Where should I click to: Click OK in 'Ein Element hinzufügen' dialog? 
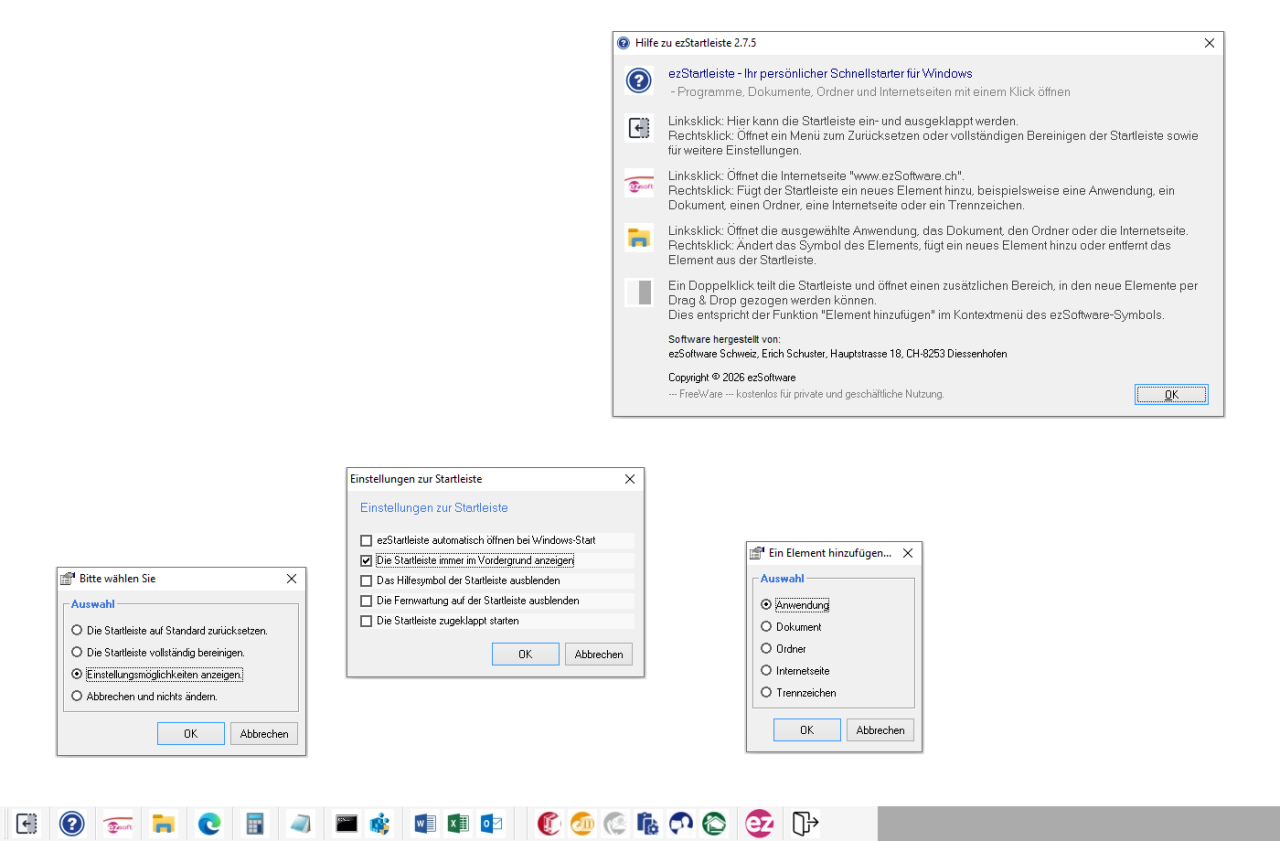pyautogui.click(x=807, y=730)
